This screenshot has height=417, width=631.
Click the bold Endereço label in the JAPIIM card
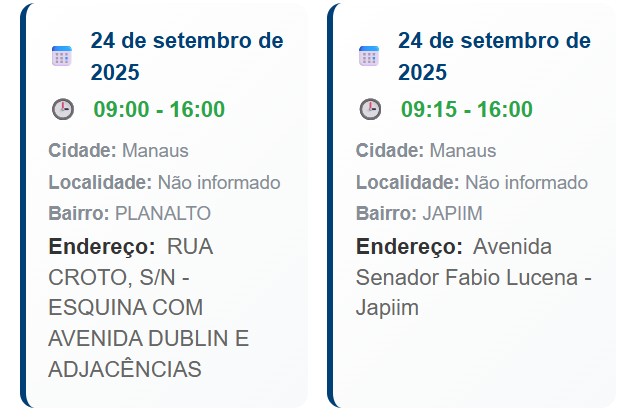click(409, 246)
